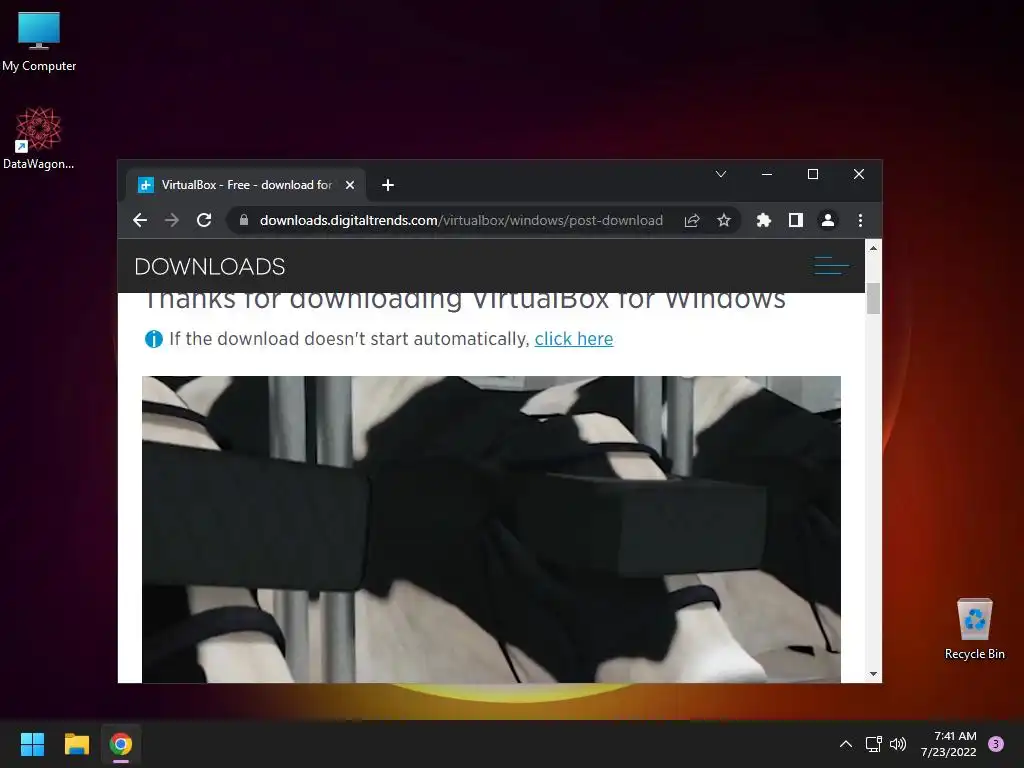
Task: Click the forward navigation arrow
Action: 172,220
